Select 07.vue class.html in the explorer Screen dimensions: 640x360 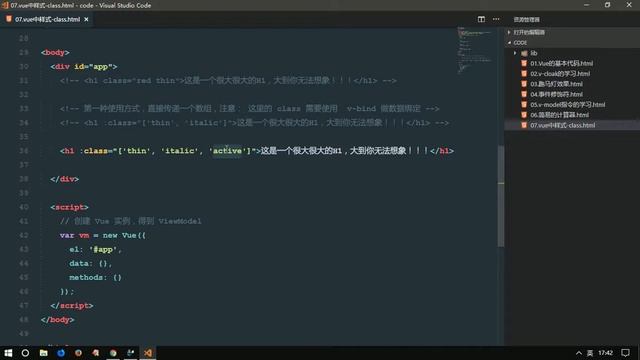(562, 125)
